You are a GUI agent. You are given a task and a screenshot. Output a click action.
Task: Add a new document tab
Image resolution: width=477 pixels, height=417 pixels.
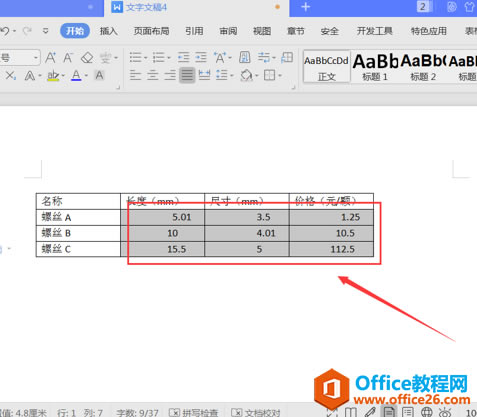pyautogui.click(x=305, y=7)
